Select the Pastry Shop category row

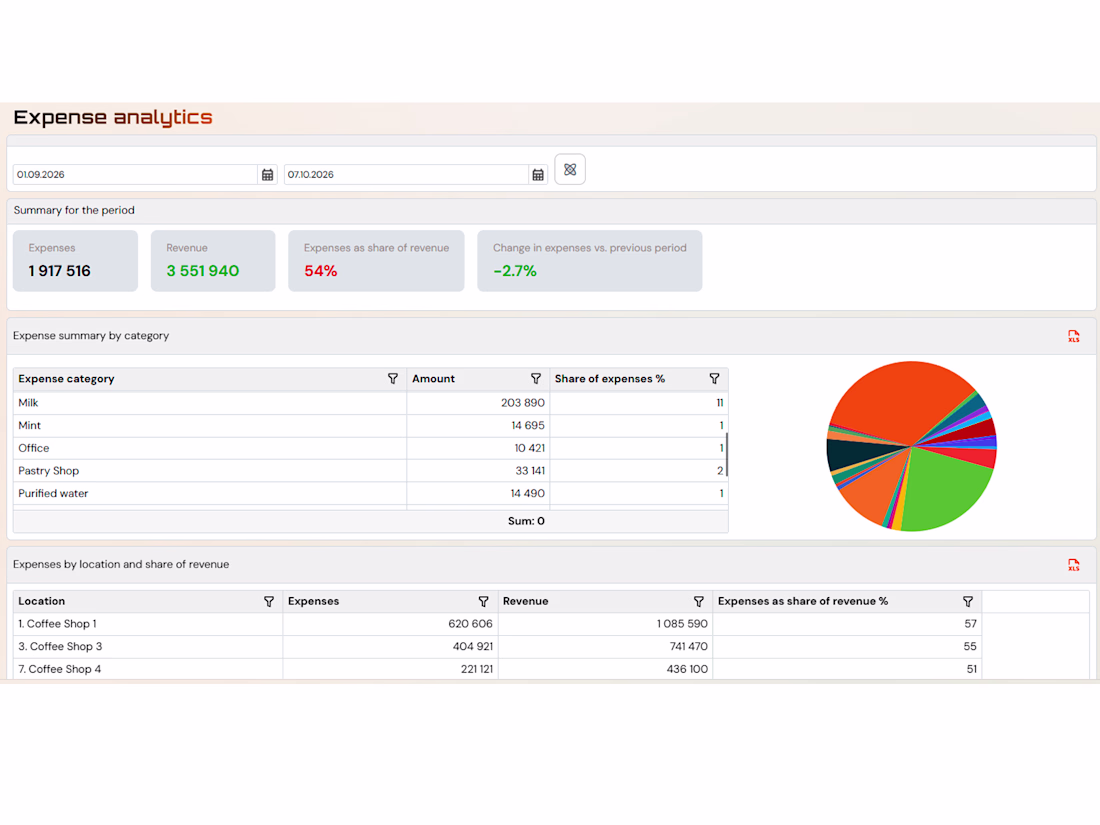[370, 471]
